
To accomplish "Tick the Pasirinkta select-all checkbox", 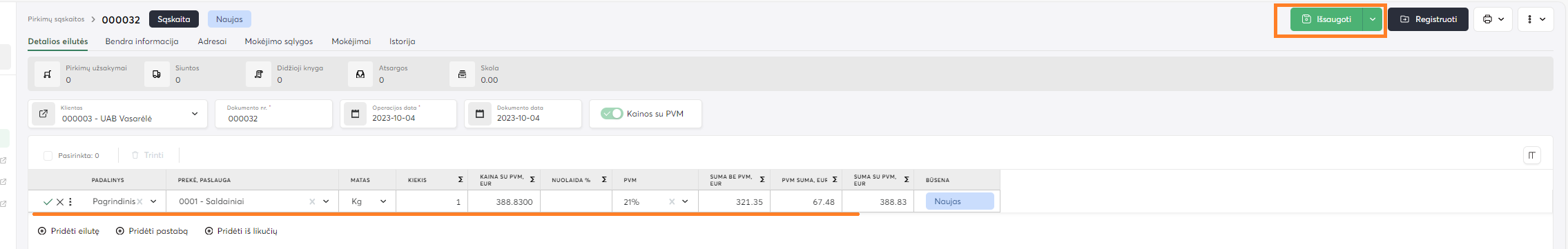I will [x=48, y=156].
